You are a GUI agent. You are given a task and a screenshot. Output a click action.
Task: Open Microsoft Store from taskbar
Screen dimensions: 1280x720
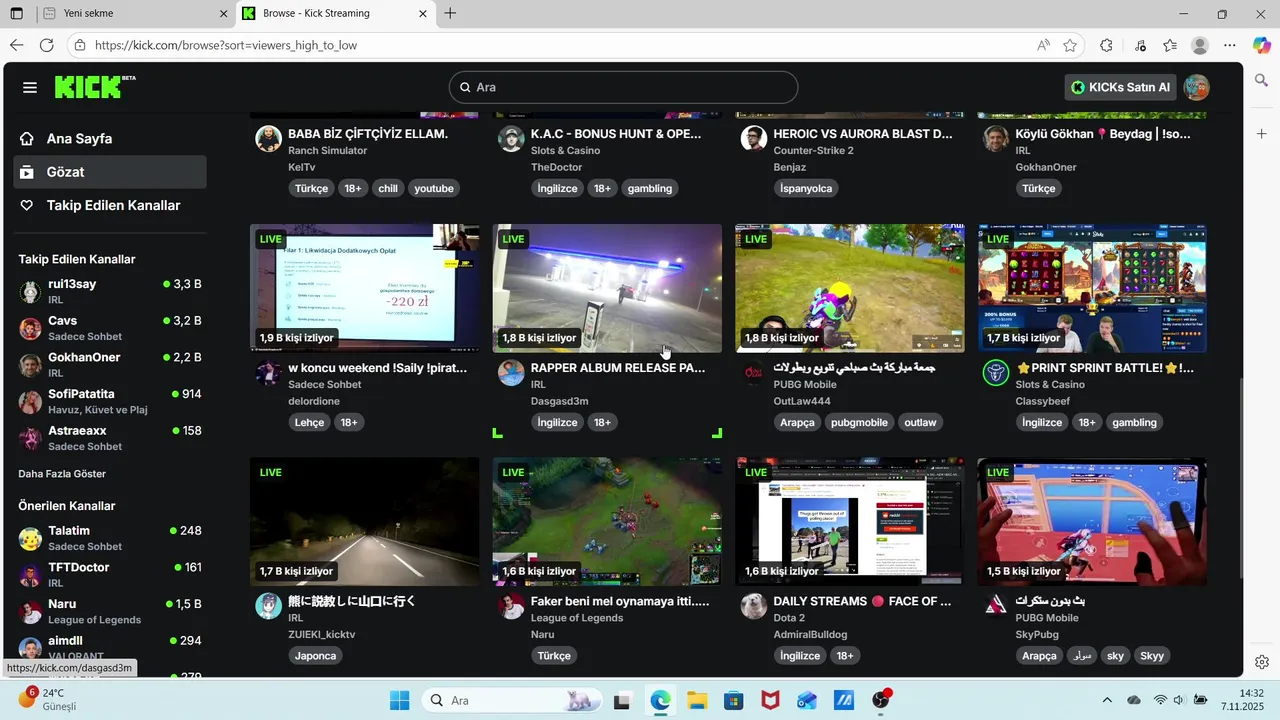point(734,700)
